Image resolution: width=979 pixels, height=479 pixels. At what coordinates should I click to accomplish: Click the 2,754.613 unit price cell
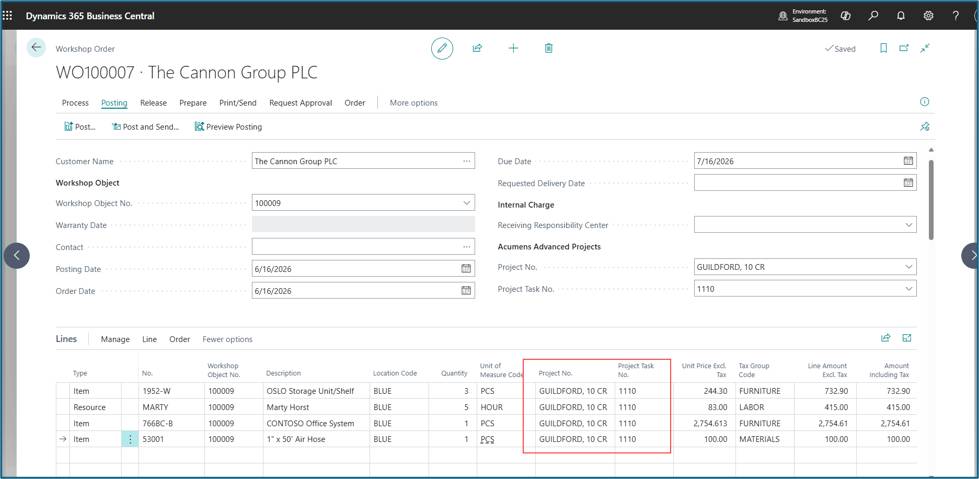click(x=706, y=423)
